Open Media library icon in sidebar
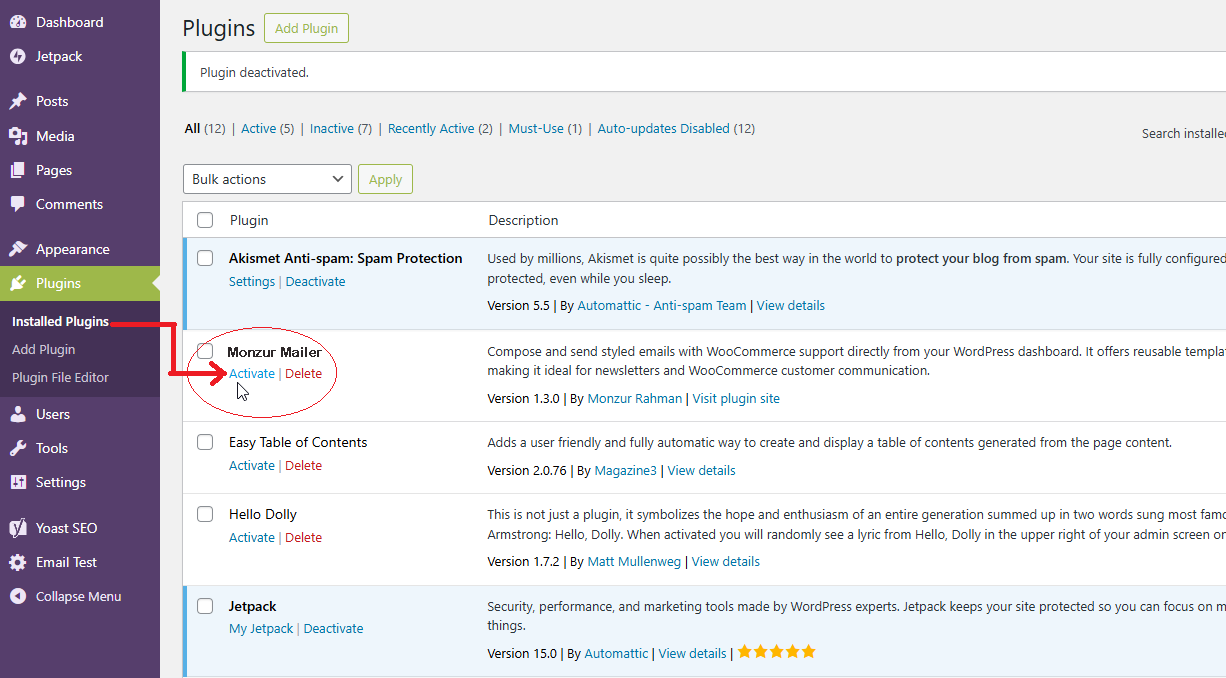1226x678 pixels. (18, 136)
